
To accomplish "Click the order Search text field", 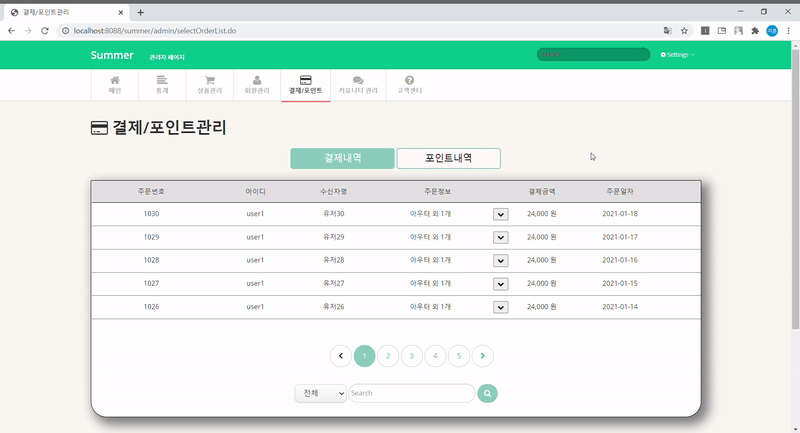I will pos(412,393).
